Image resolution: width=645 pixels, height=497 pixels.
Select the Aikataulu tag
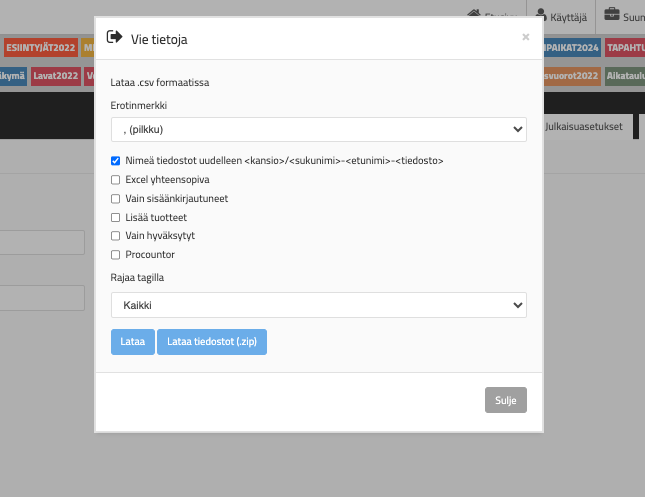(x=625, y=75)
